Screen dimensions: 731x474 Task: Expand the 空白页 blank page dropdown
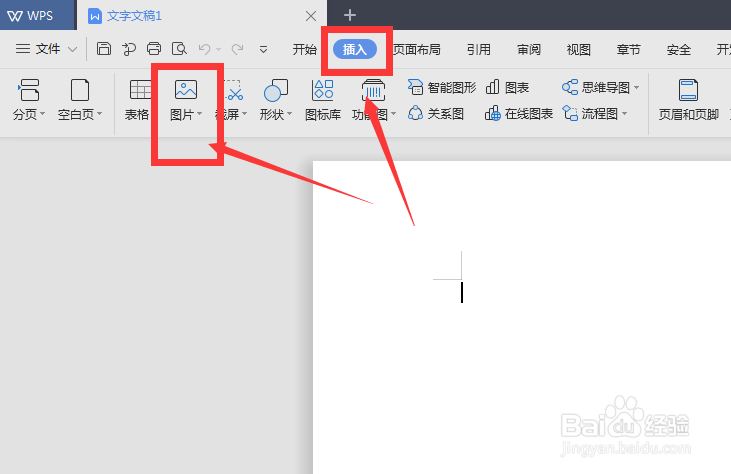99,114
